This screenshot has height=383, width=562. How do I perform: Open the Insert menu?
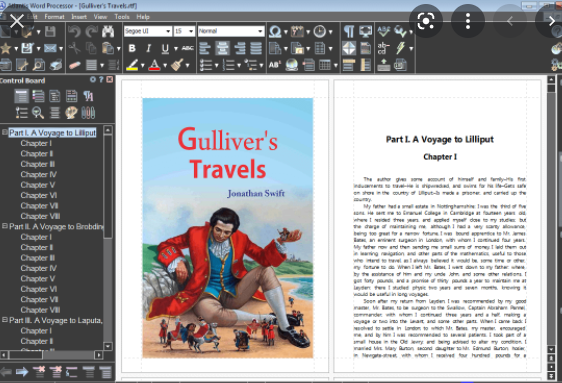coord(79,17)
